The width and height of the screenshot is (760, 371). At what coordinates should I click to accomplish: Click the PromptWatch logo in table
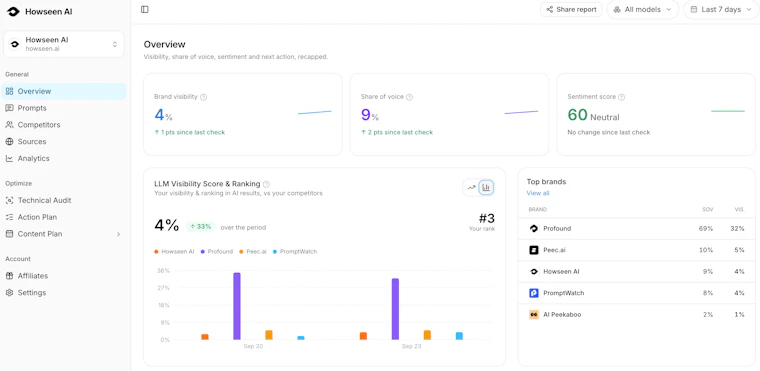(x=534, y=293)
